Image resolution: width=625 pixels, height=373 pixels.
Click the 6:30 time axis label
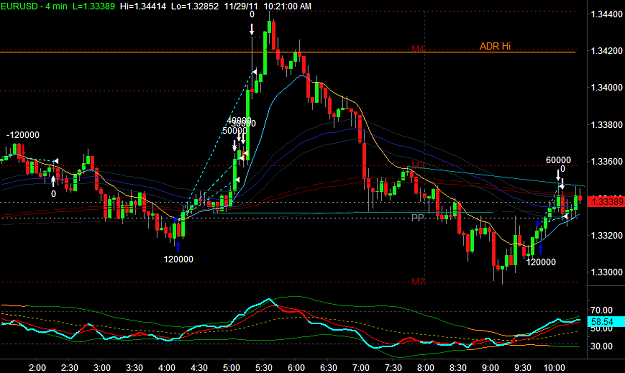click(x=328, y=367)
